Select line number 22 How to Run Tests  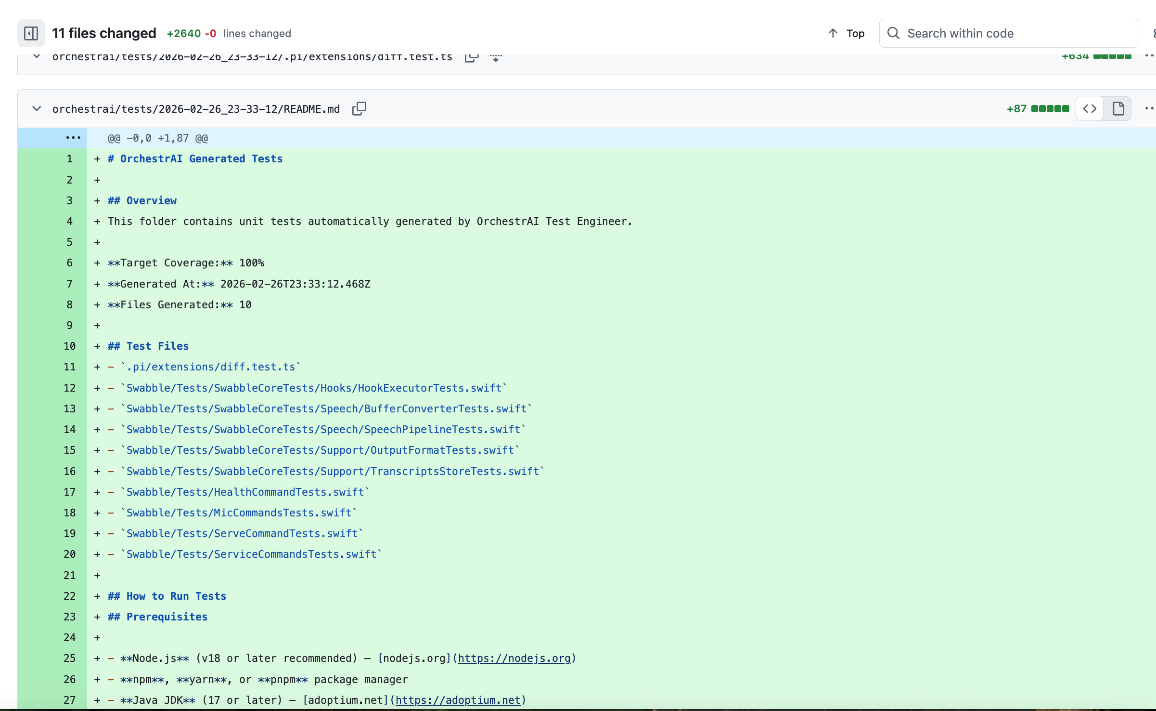coord(69,596)
